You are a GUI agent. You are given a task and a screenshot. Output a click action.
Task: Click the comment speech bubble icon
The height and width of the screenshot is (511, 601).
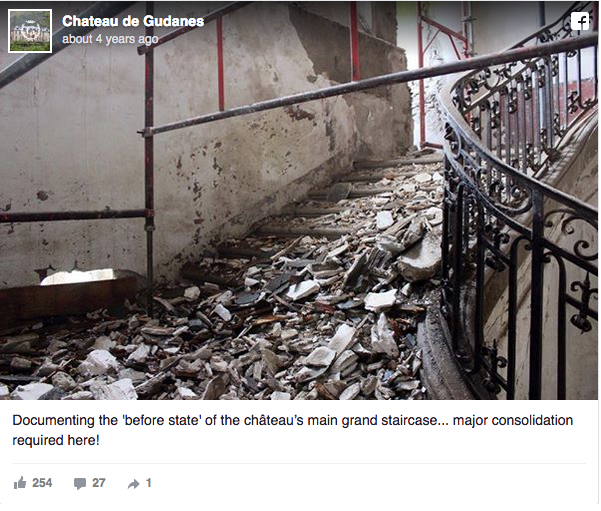click(80, 483)
